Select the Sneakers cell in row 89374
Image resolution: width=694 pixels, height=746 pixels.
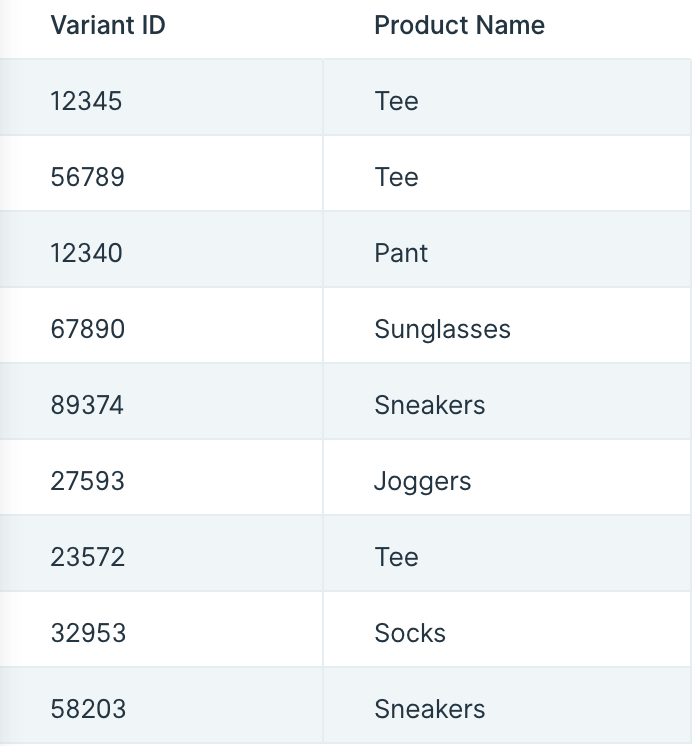pos(507,402)
